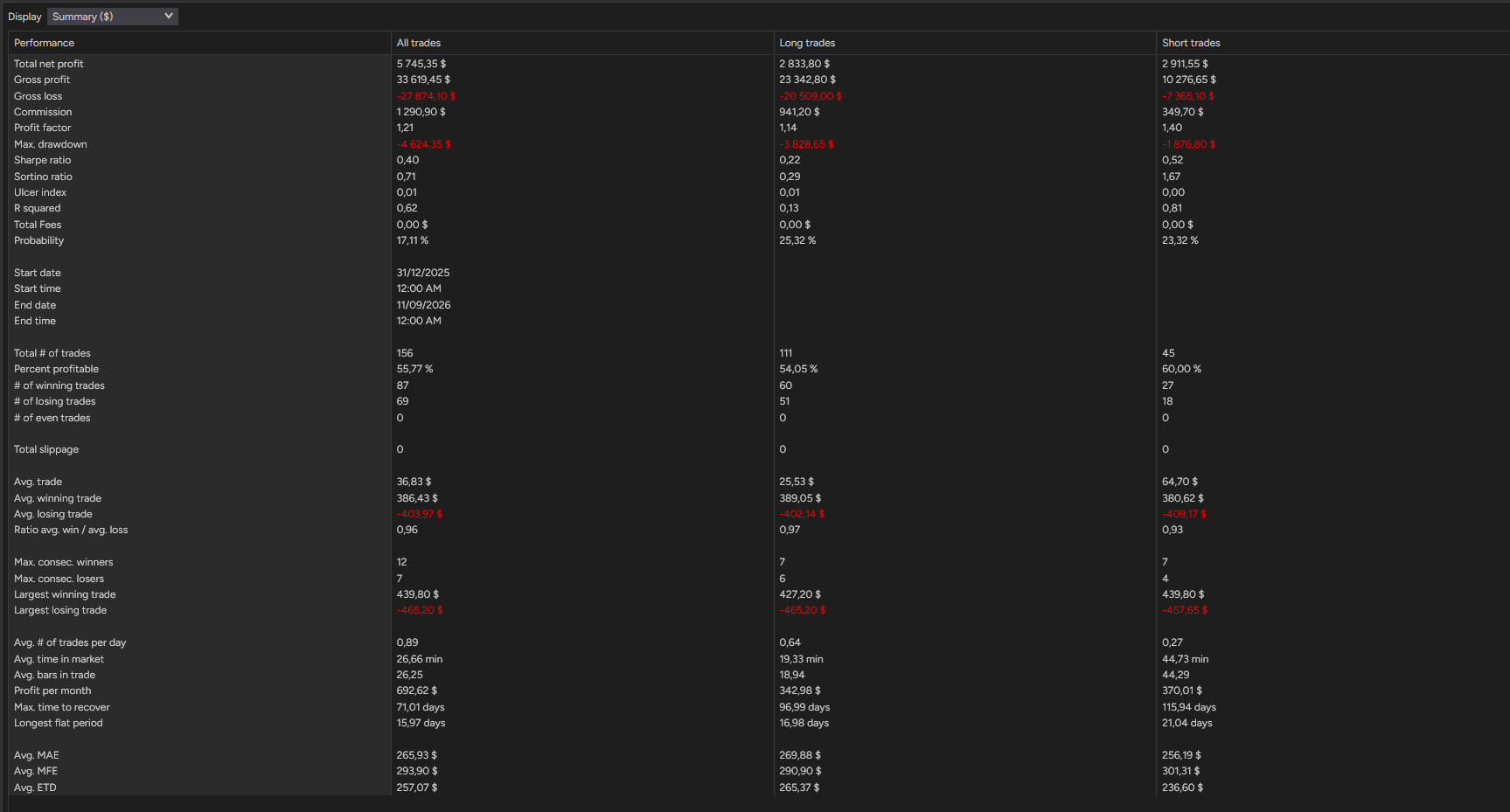Click Avg. losing trade value -403,97 $

click(x=420, y=514)
